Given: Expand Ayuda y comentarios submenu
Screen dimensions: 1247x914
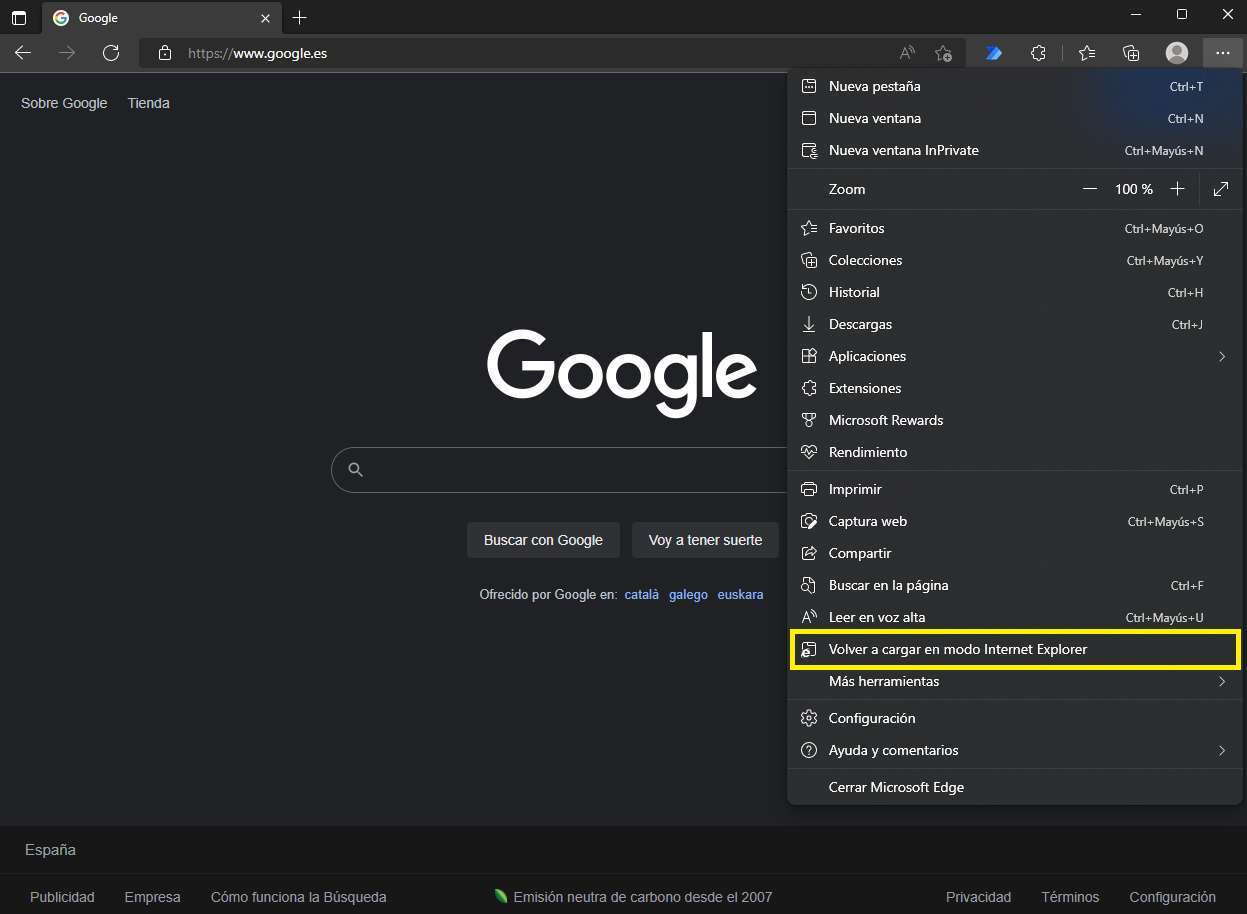Looking at the screenshot, I should point(1015,750).
